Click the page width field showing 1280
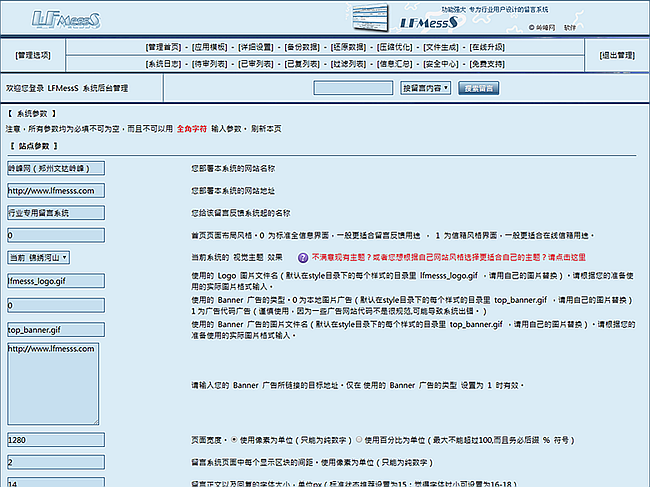The width and height of the screenshot is (650, 487). pyautogui.click(x=55, y=438)
